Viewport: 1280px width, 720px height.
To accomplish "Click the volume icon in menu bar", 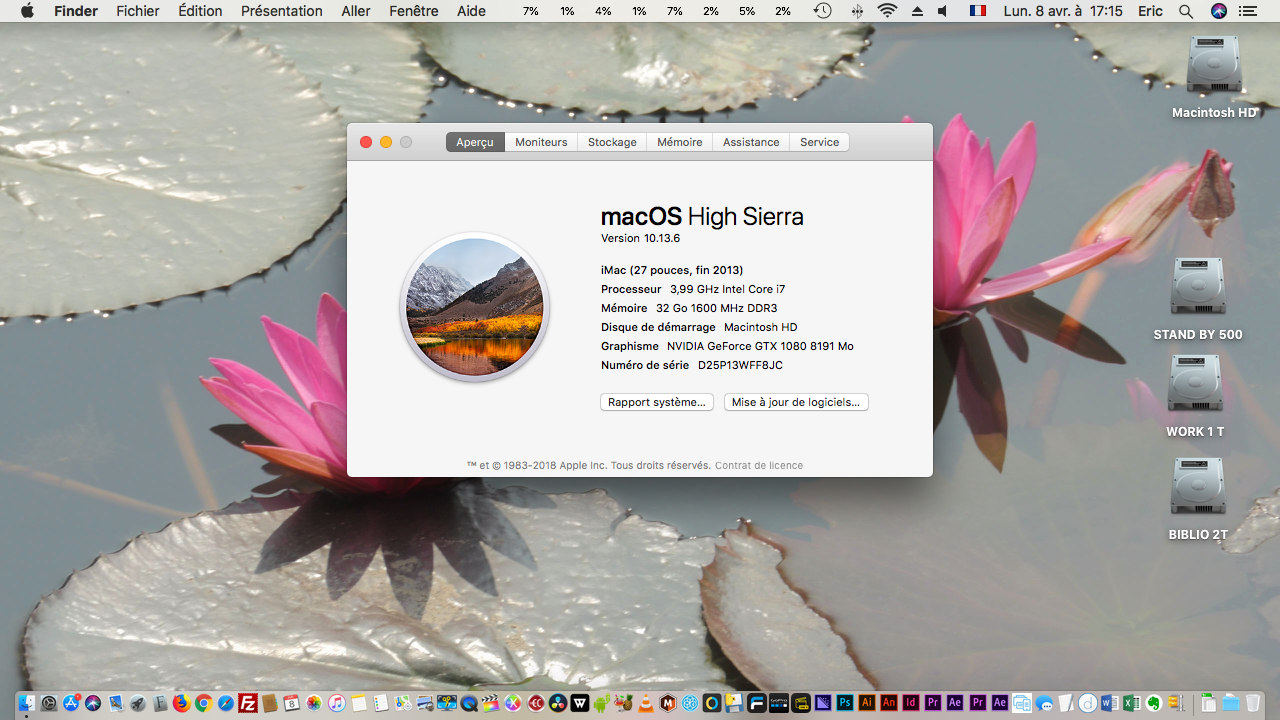I will tap(943, 11).
